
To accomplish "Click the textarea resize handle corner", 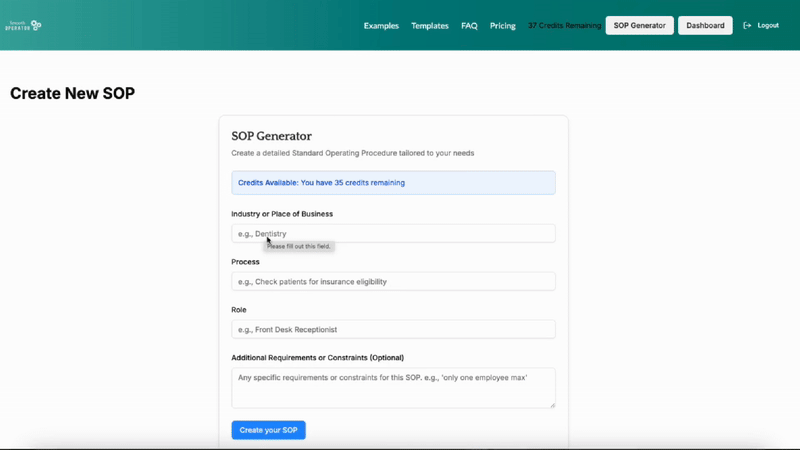I will (x=552, y=405).
